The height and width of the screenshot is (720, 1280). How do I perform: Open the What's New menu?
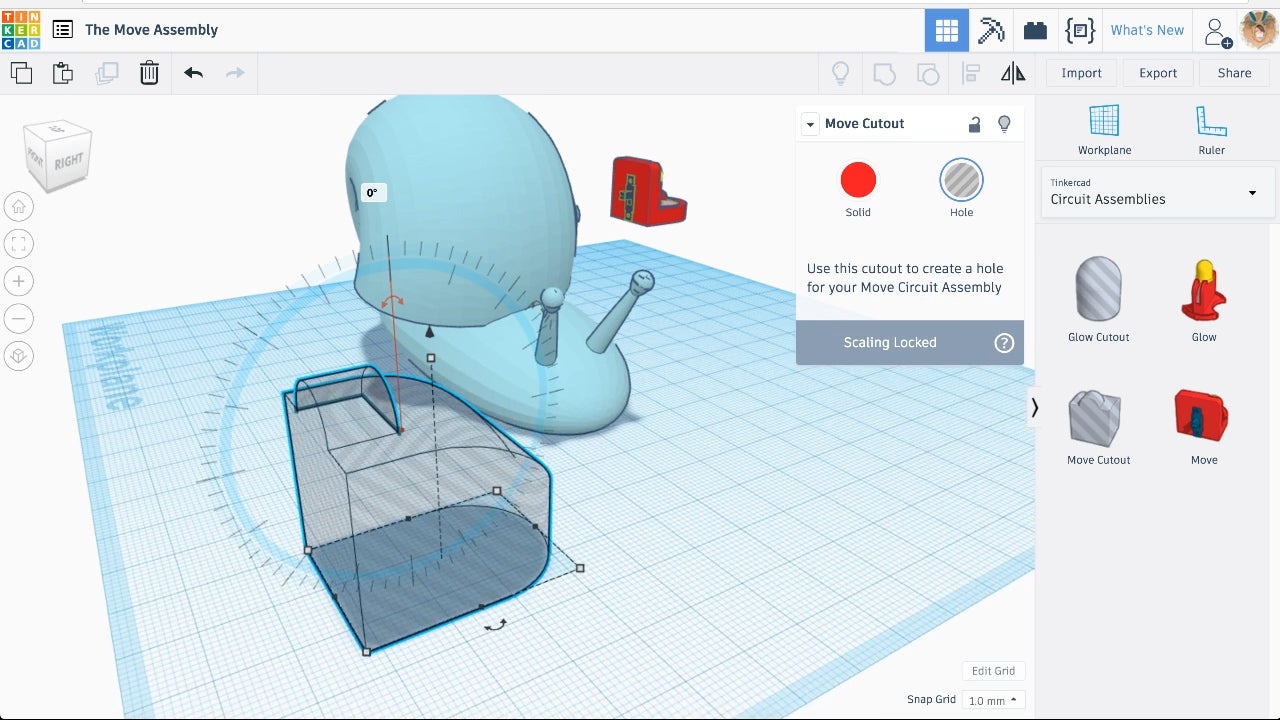click(1147, 30)
